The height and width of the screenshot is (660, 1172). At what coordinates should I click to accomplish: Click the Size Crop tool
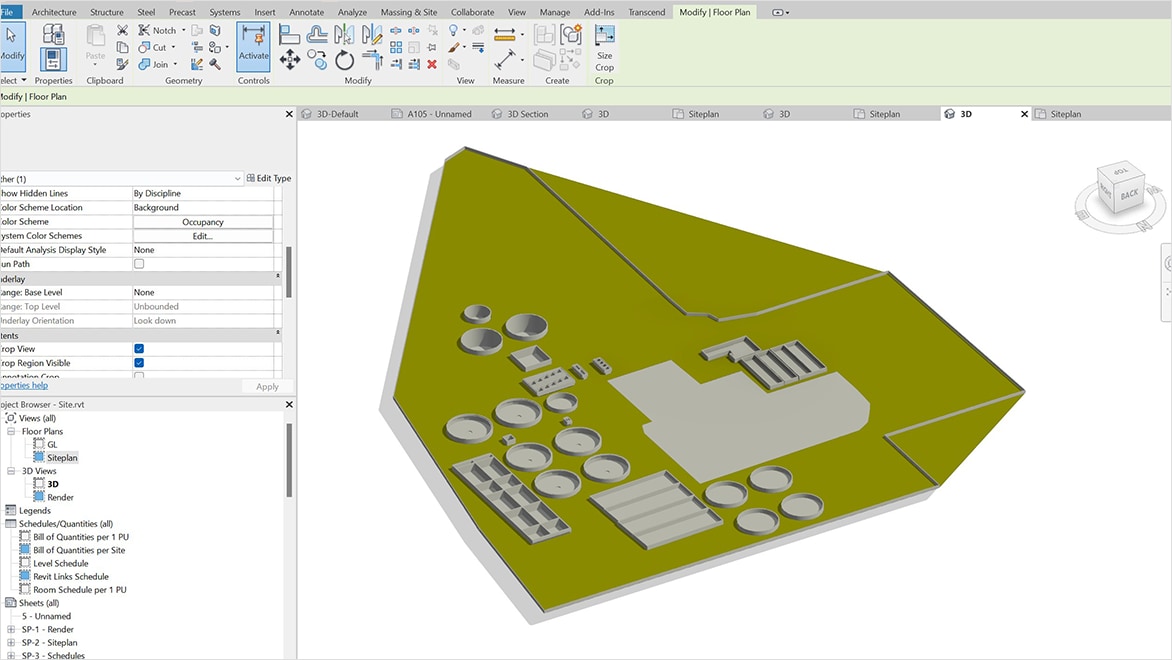602,48
